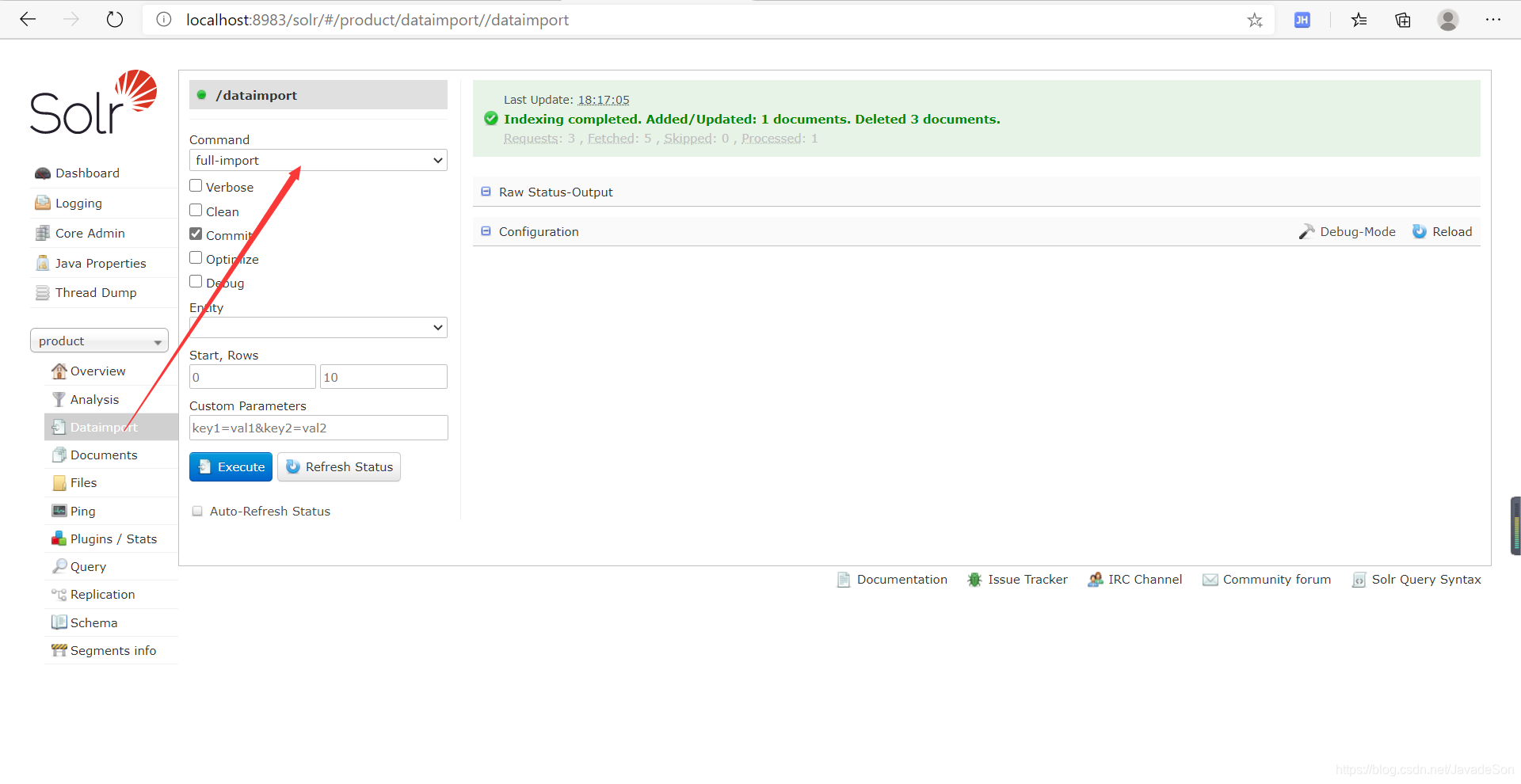Click the Solr logo
The image size is (1521, 784).
(93, 103)
